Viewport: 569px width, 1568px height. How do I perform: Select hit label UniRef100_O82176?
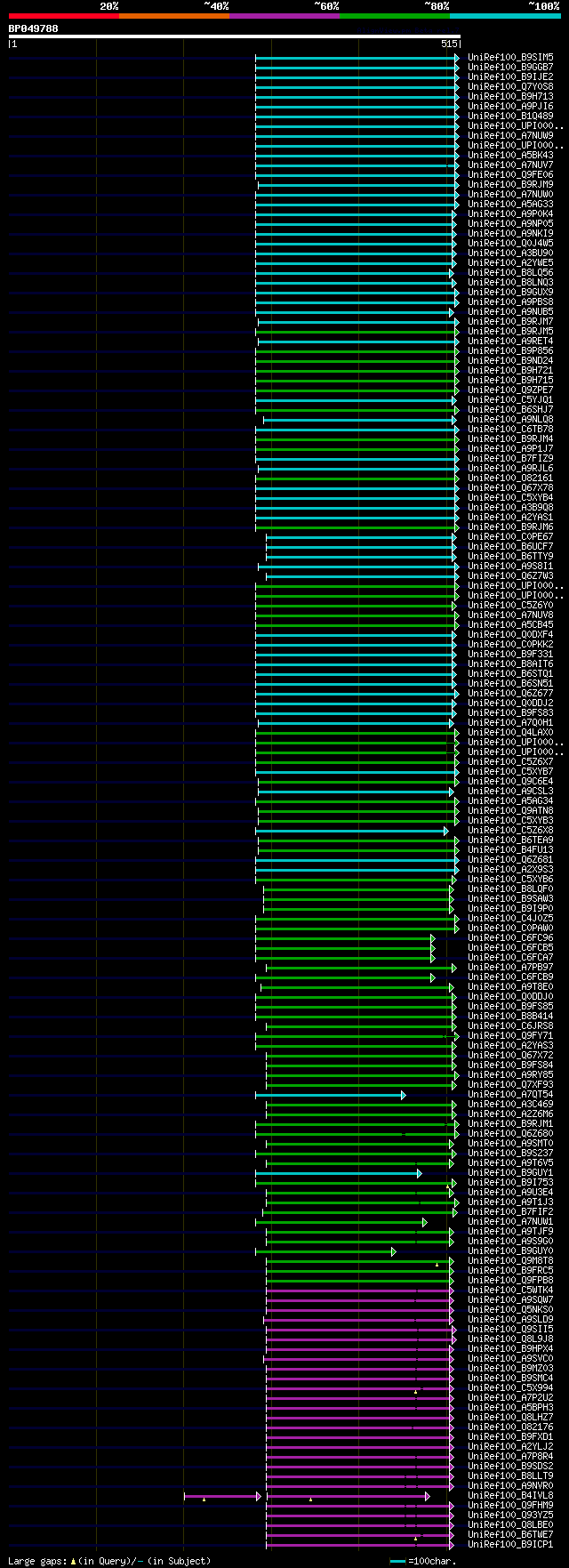click(510, 1427)
